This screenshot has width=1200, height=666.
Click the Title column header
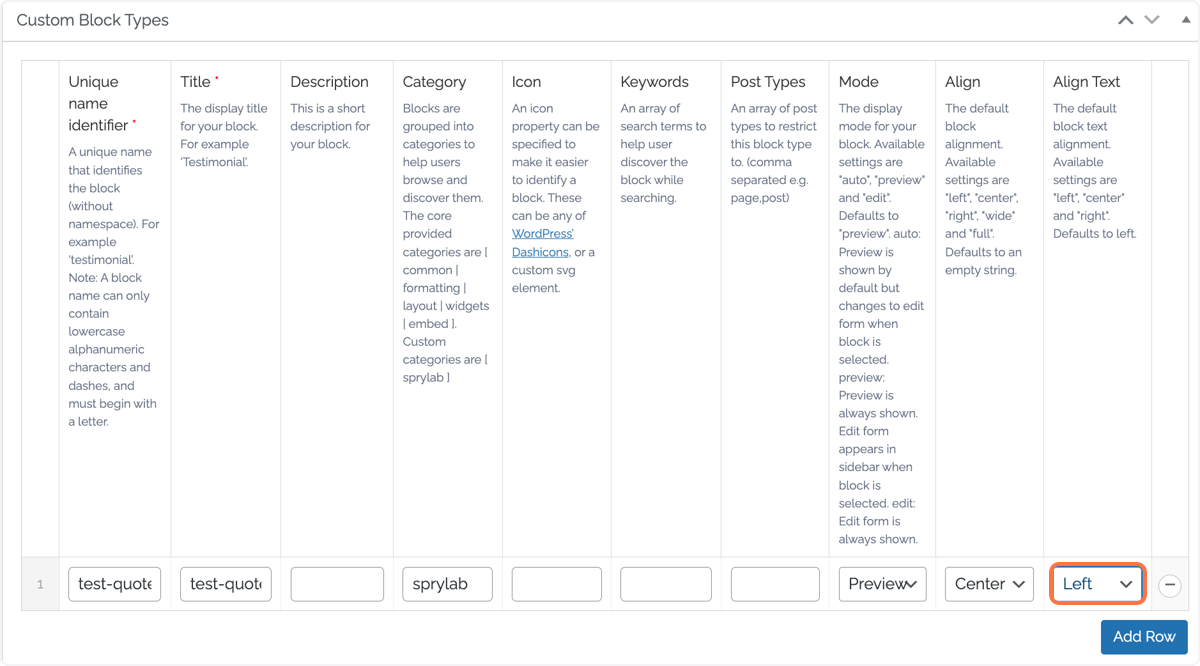(x=198, y=82)
